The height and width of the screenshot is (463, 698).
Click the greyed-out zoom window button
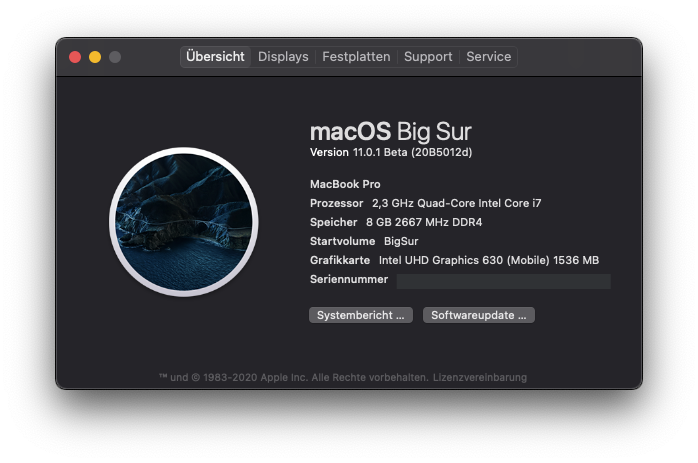(115, 57)
